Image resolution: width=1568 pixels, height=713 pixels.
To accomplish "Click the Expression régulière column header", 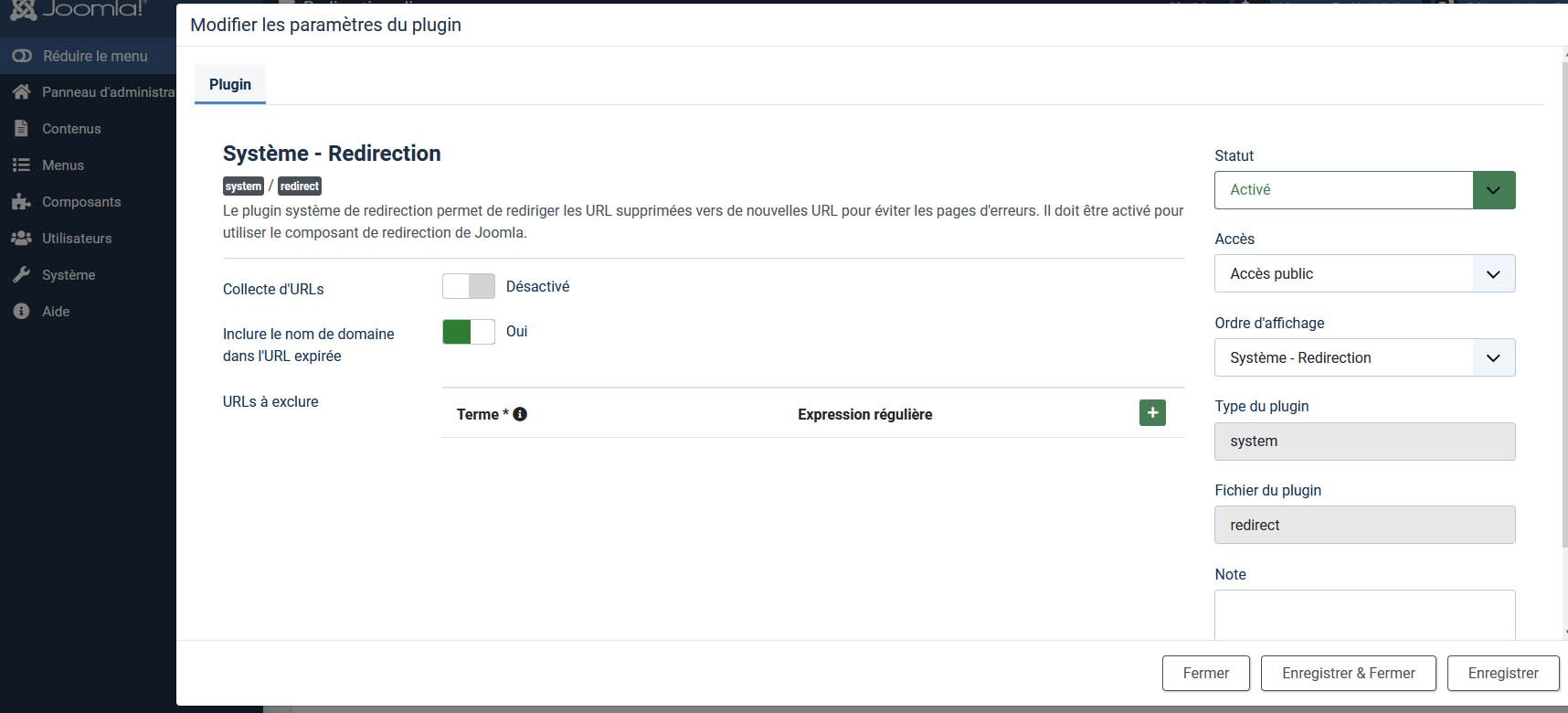I will 865,414.
